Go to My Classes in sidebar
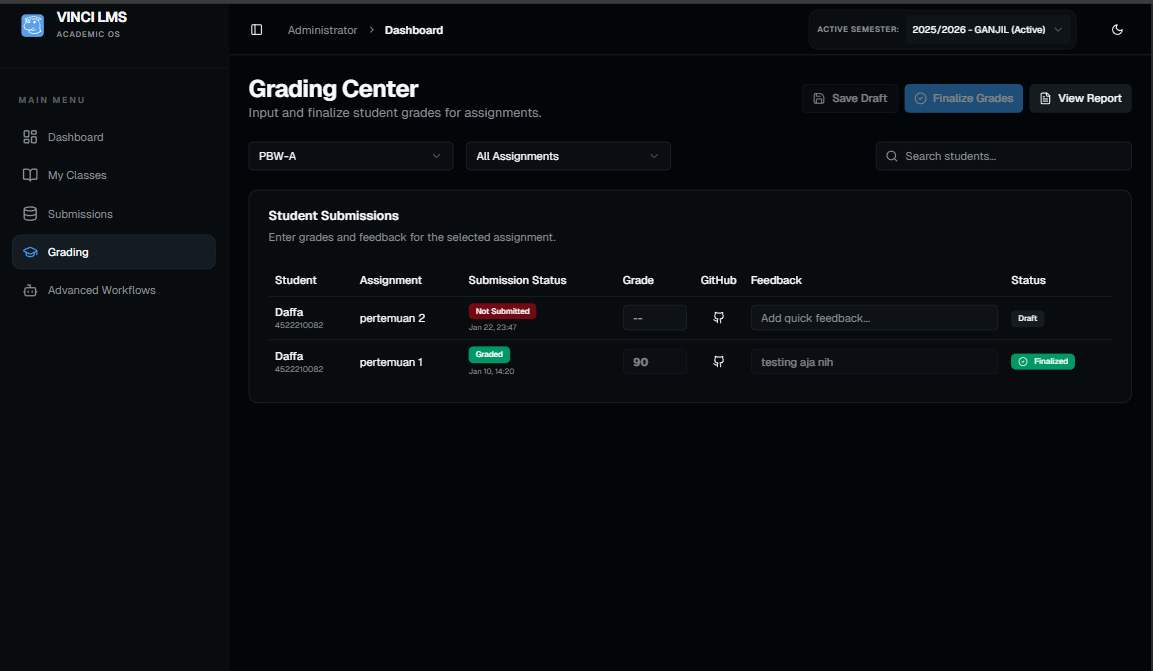The image size is (1153, 671). [77, 175]
